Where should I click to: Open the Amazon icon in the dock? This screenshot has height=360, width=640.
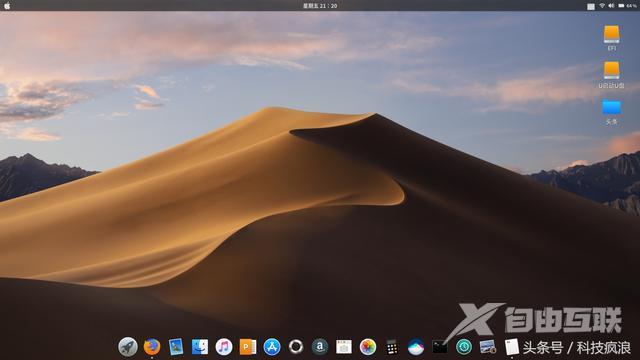320,347
